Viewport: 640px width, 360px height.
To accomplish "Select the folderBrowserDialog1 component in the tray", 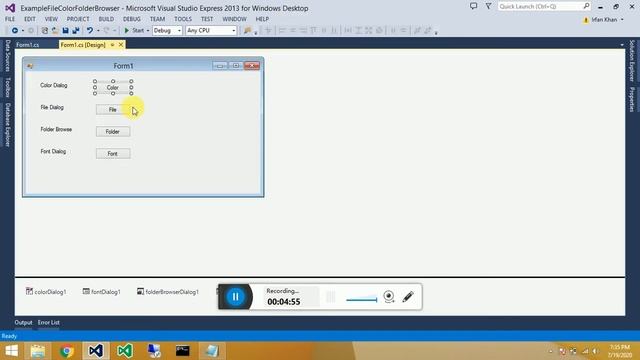I will [x=168, y=291].
